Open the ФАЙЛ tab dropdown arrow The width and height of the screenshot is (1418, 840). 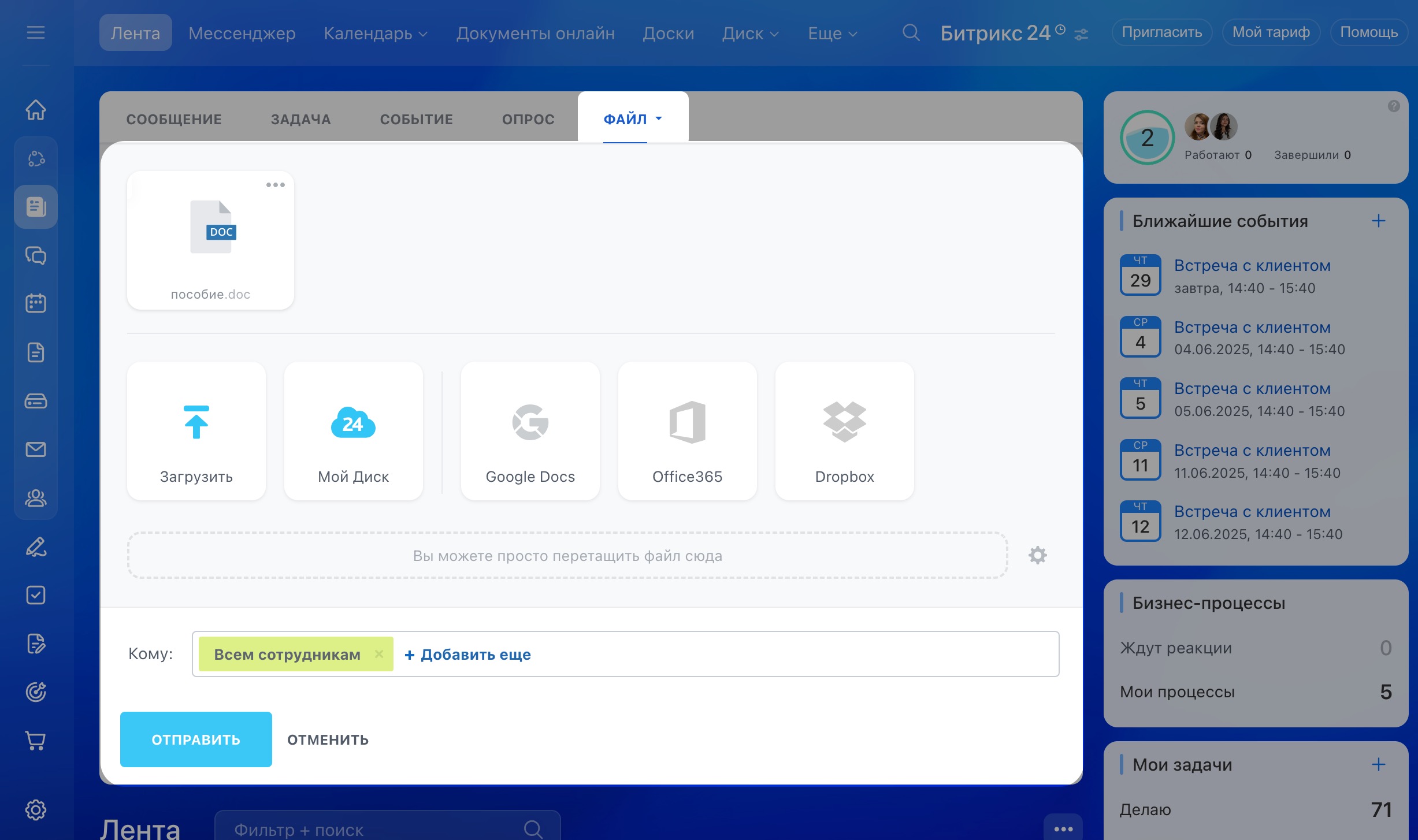tap(659, 119)
